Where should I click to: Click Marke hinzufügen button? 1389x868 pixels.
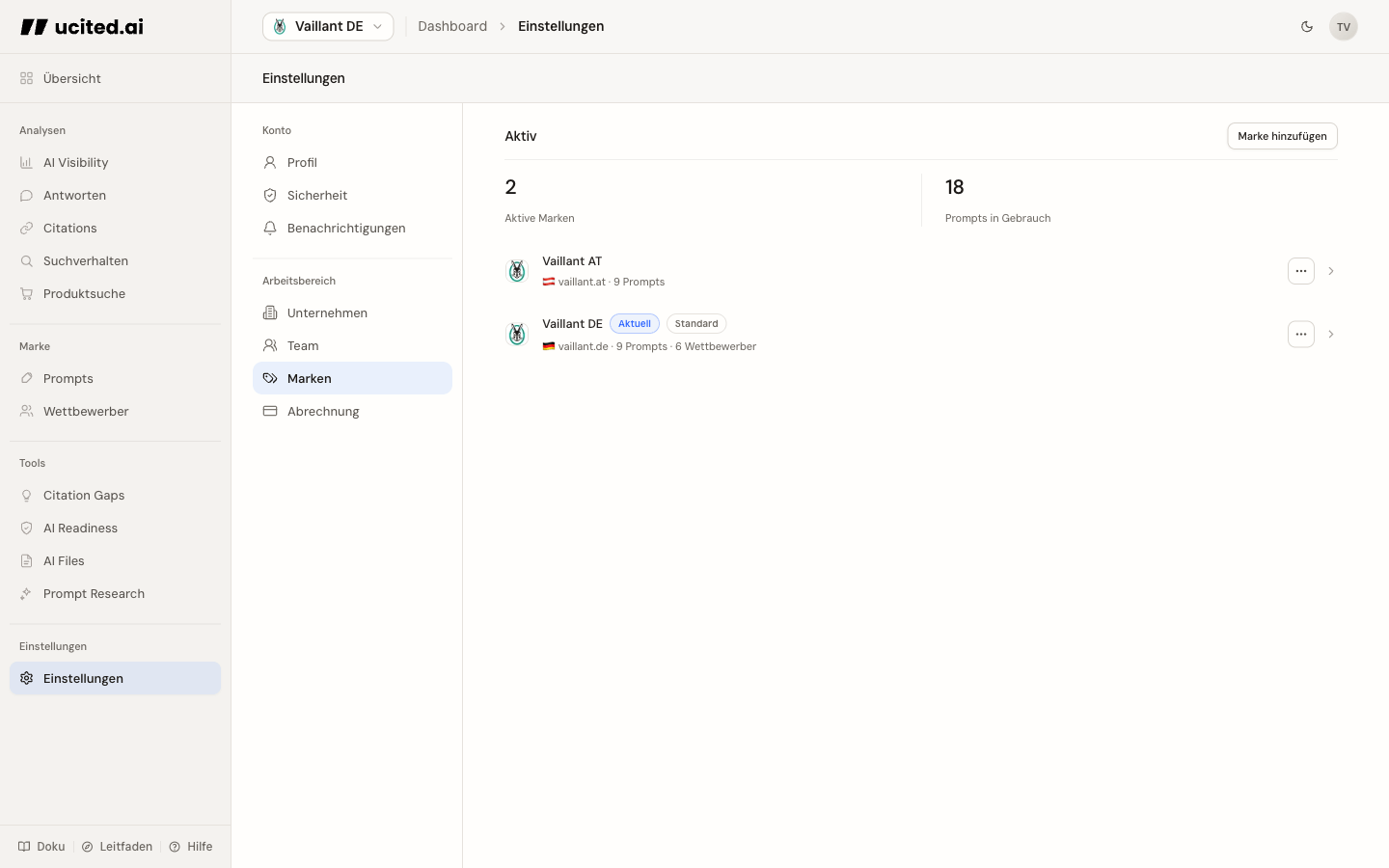(x=1282, y=136)
